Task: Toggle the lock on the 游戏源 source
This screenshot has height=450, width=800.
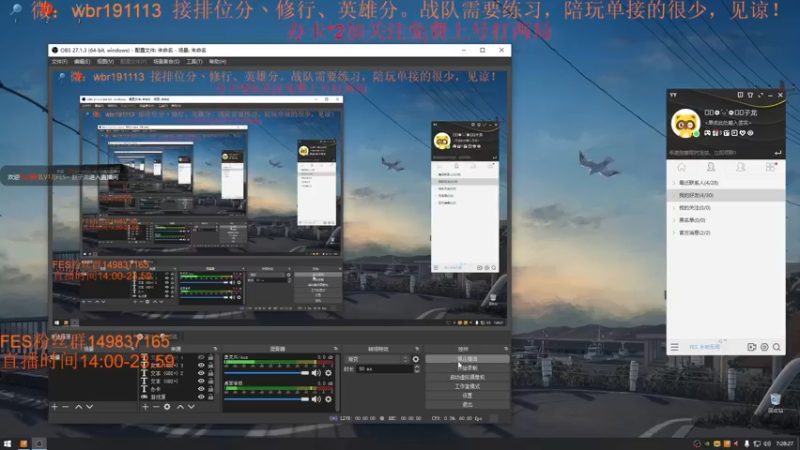Action: 210,396
